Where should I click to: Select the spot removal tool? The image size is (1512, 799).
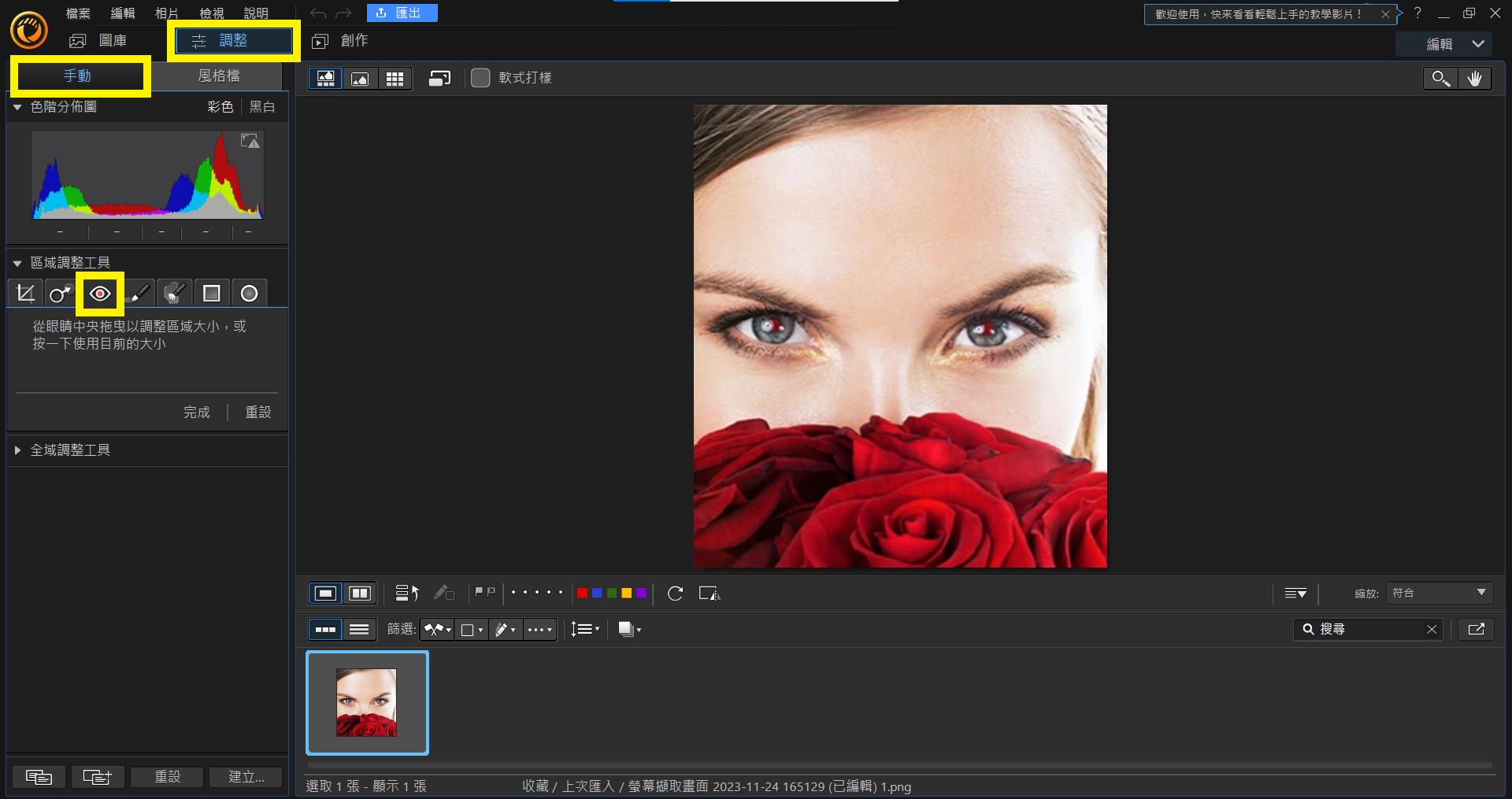tap(61, 294)
